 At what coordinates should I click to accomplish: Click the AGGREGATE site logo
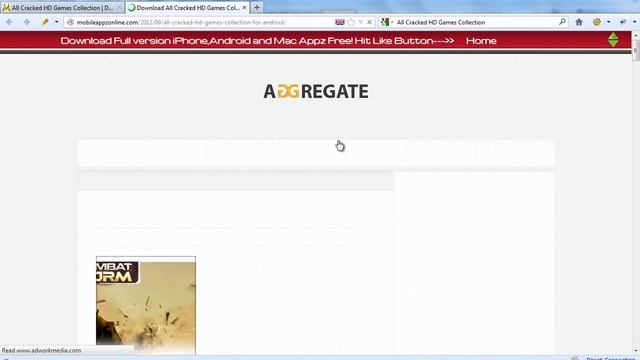tap(316, 91)
